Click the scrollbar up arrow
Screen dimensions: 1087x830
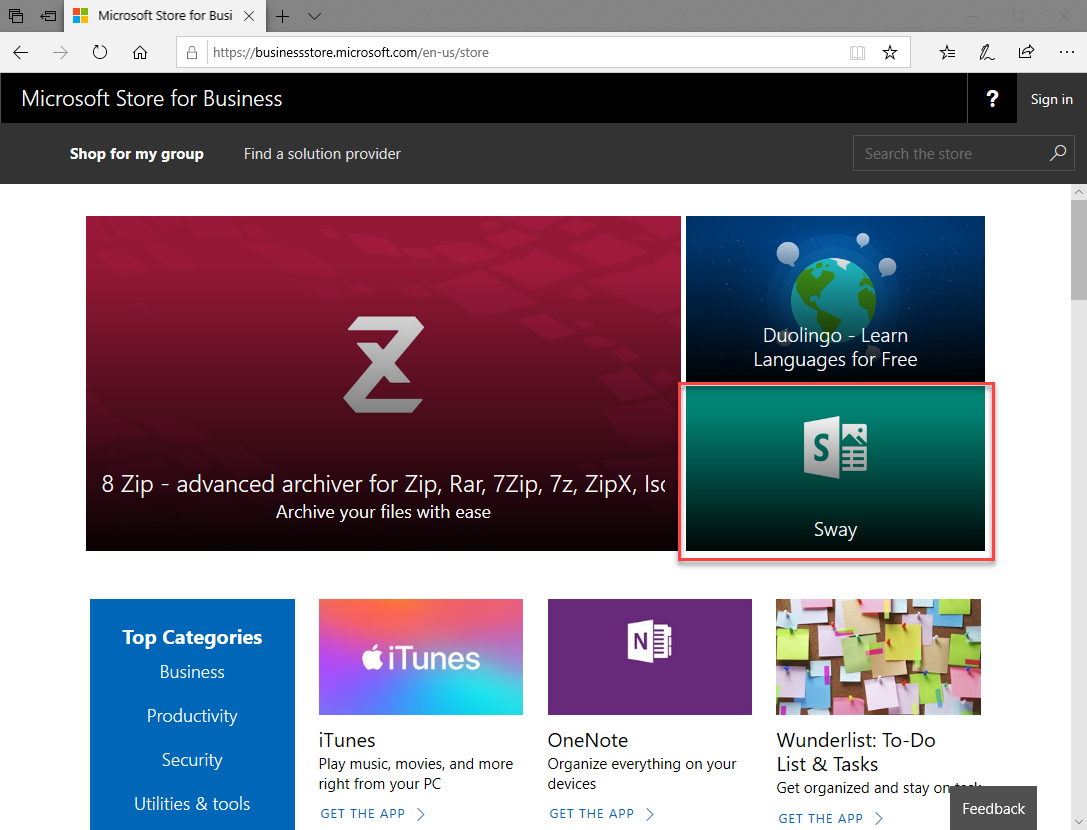click(1079, 192)
